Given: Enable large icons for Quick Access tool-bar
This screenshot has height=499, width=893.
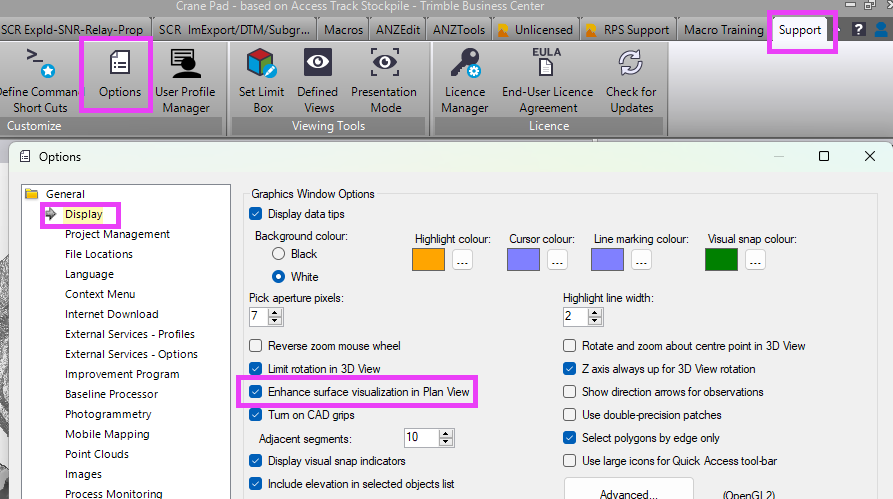Looking at the screenshot, I should tap(570, 460).
